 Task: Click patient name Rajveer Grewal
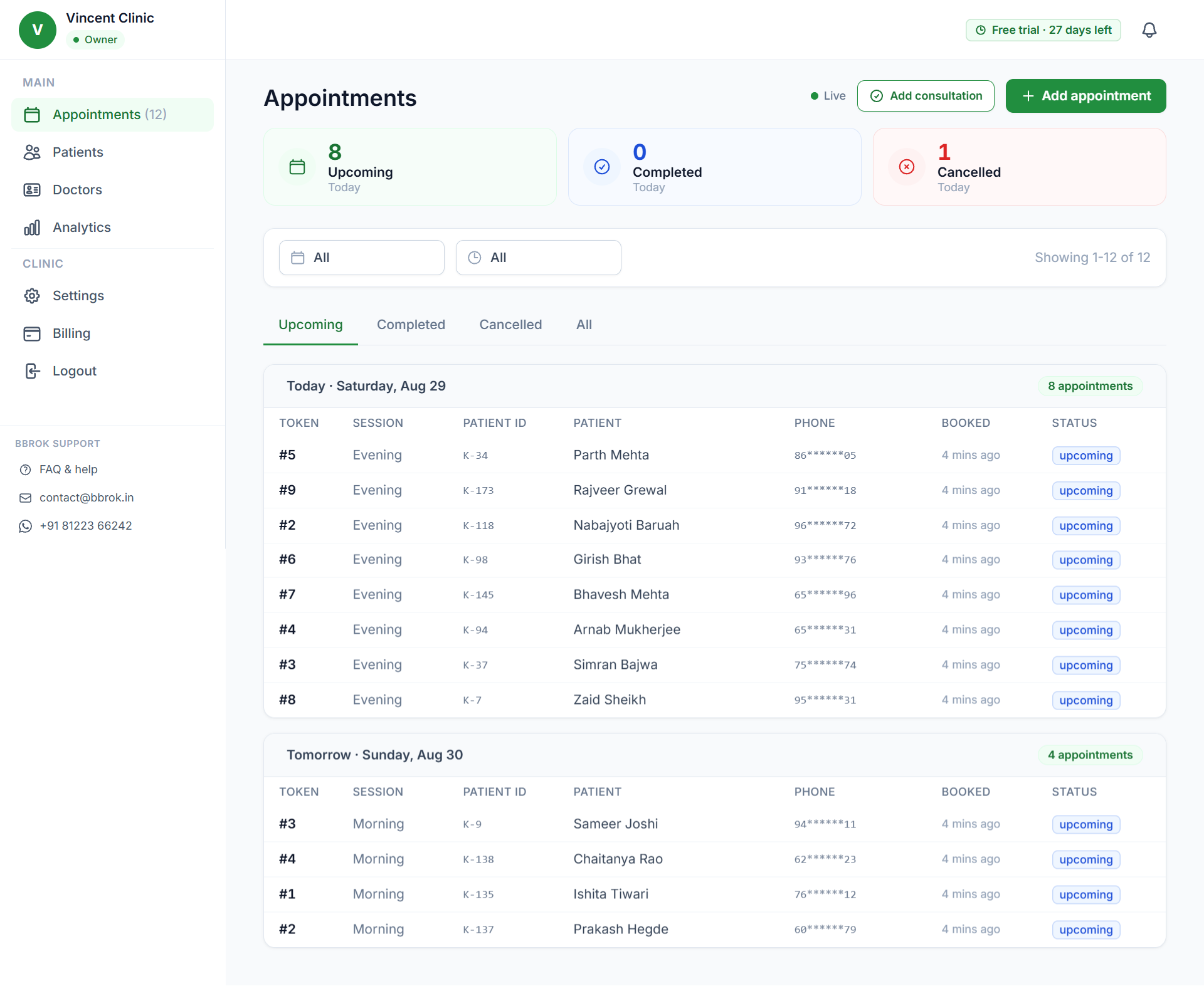[620, 490]
